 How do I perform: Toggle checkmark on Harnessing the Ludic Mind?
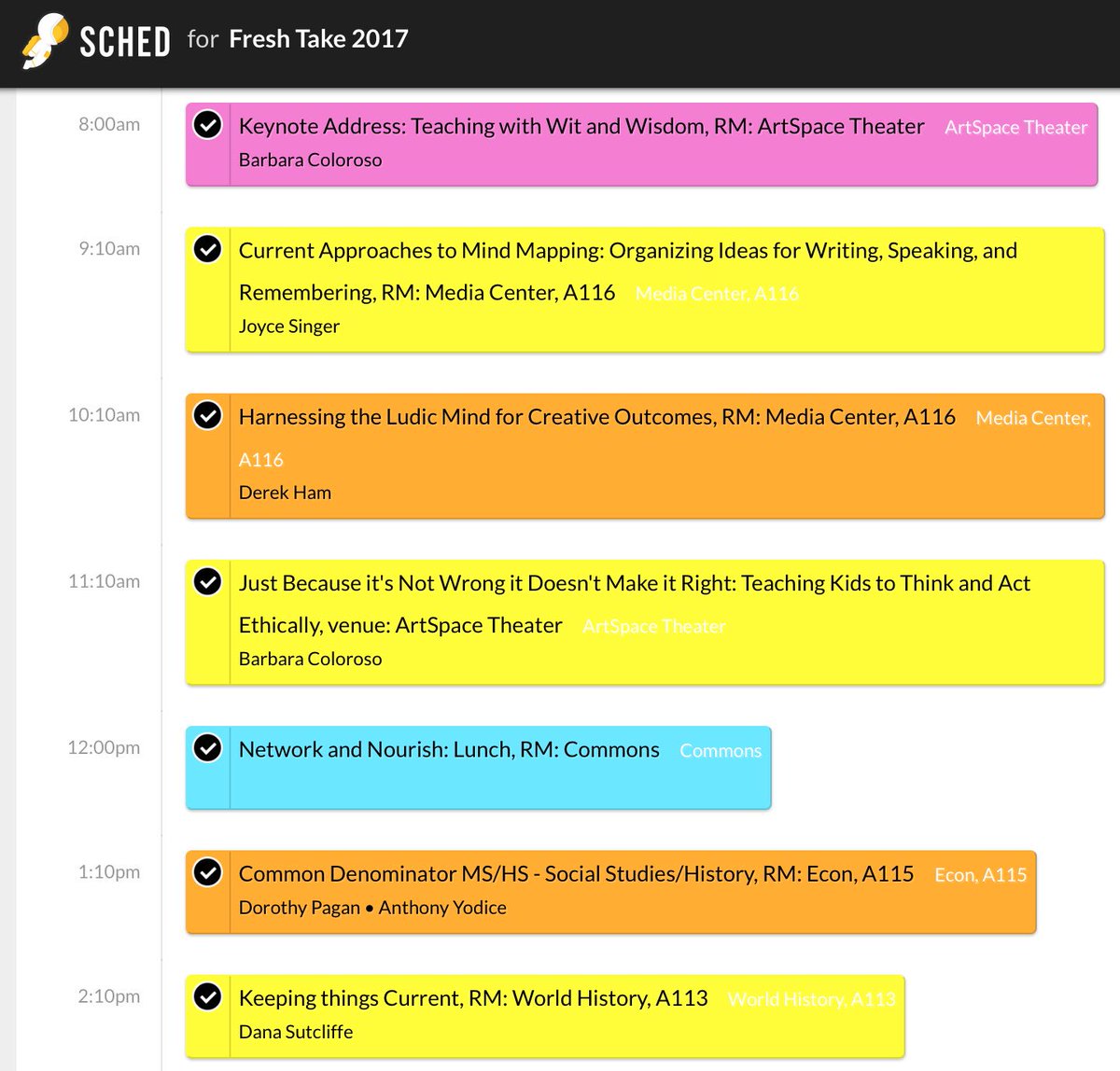207,415
